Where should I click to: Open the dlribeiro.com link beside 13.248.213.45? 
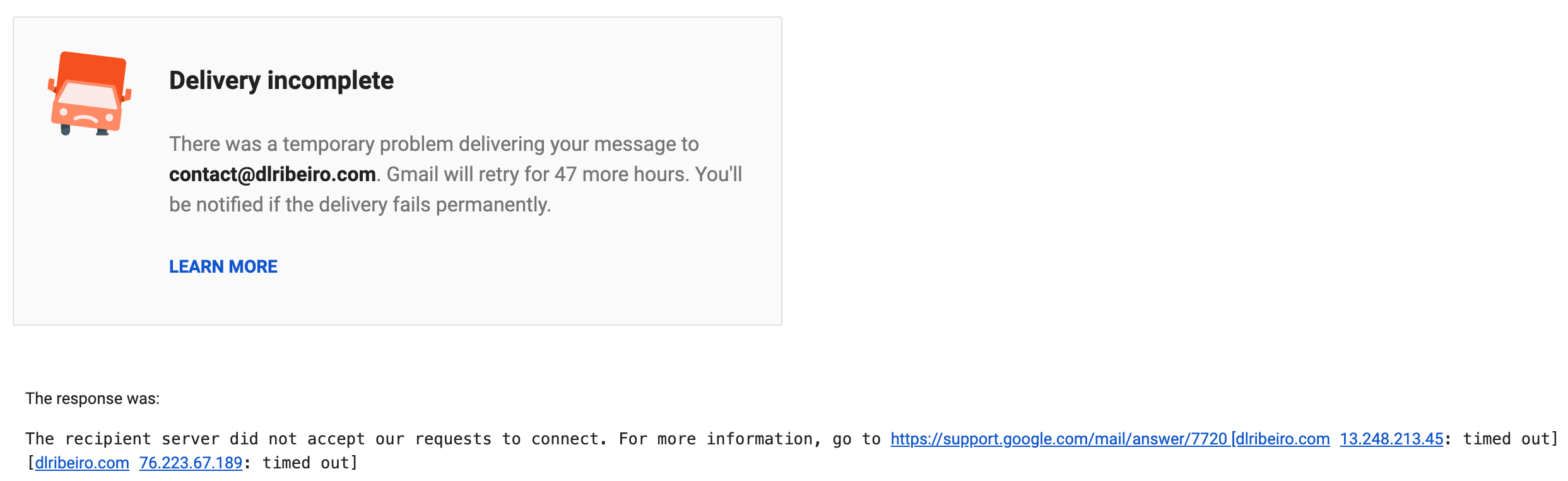[1283, 439]
